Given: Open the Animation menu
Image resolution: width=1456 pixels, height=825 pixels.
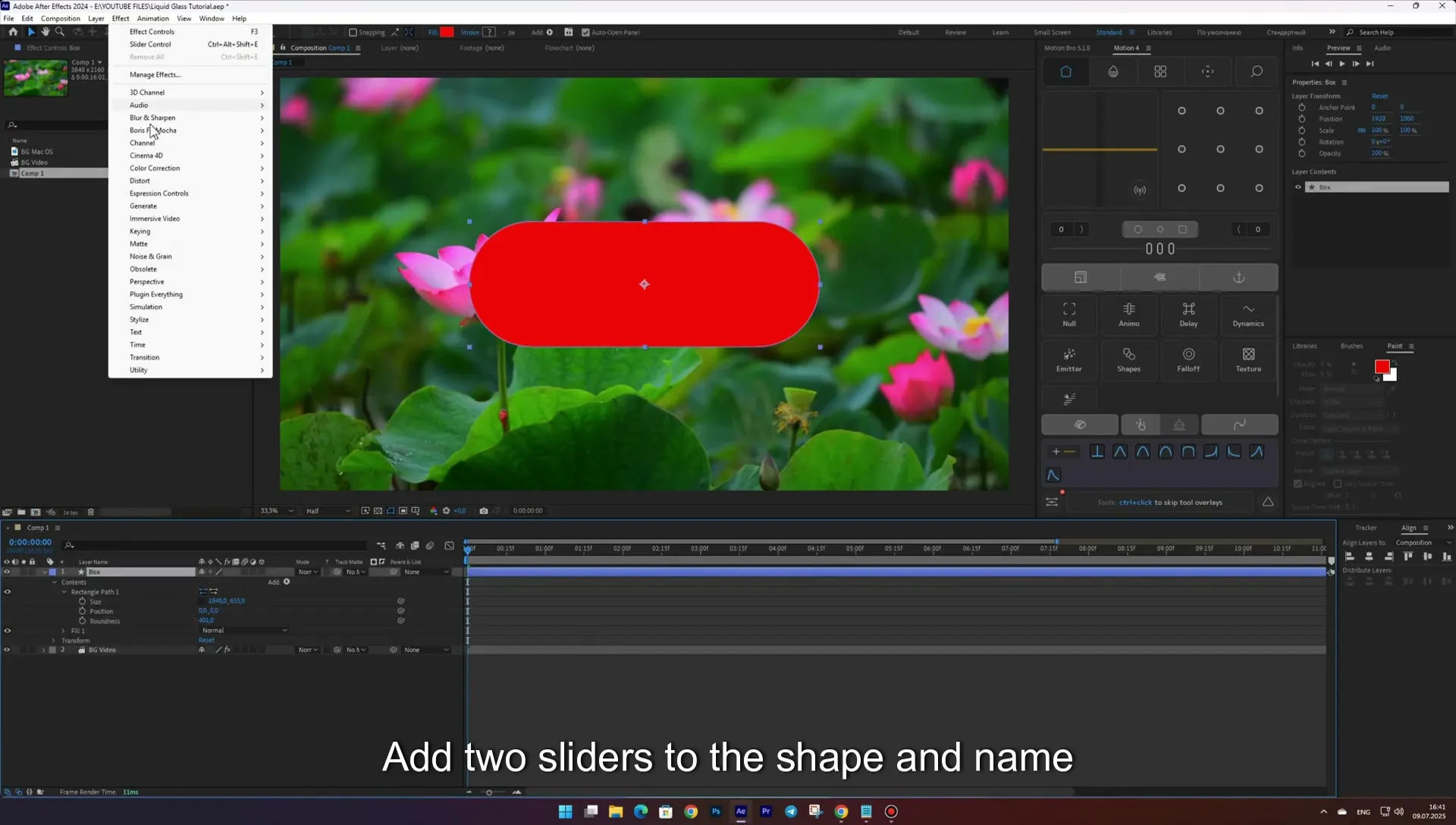Looking at the screenshot, I should point(152,18).
